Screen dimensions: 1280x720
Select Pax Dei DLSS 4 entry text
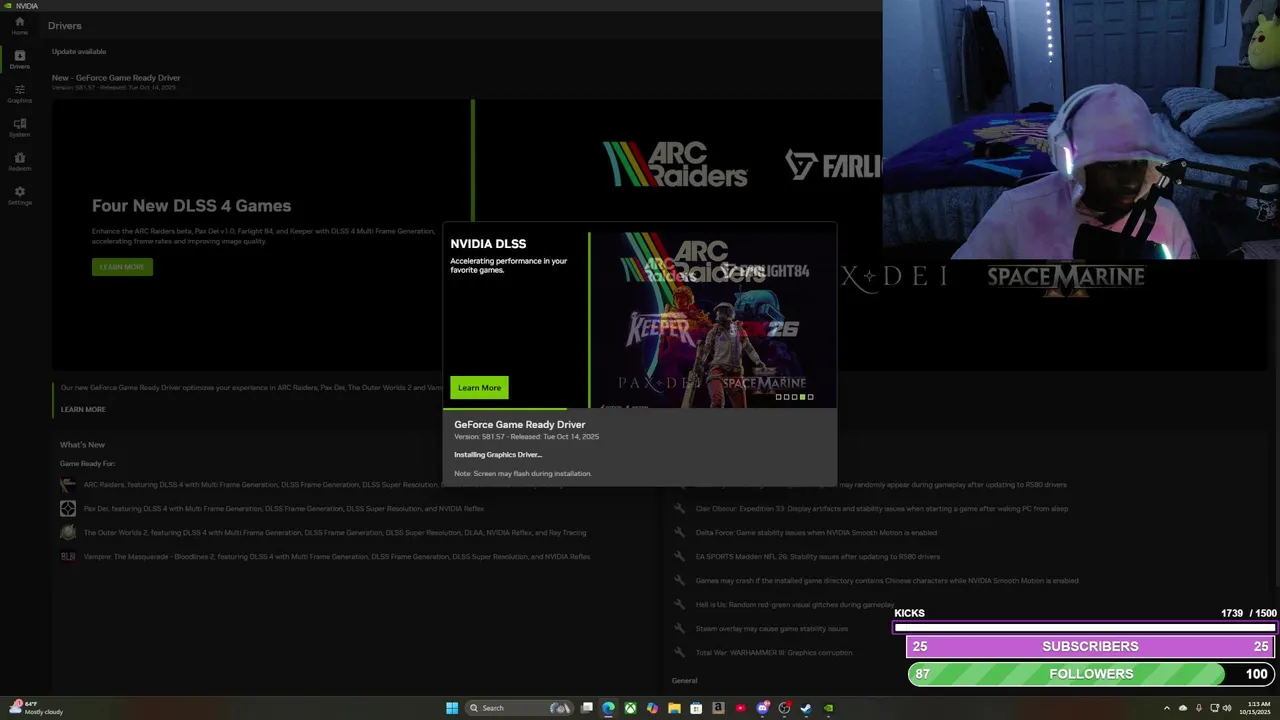click(284, 509)
